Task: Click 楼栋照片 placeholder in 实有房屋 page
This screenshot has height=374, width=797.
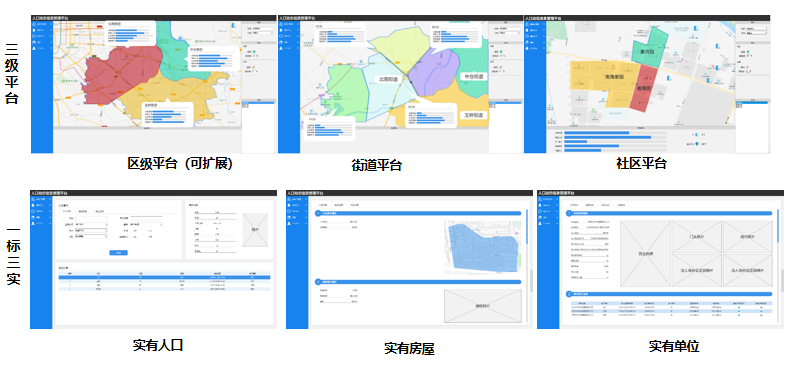Action: coord(483,306)
